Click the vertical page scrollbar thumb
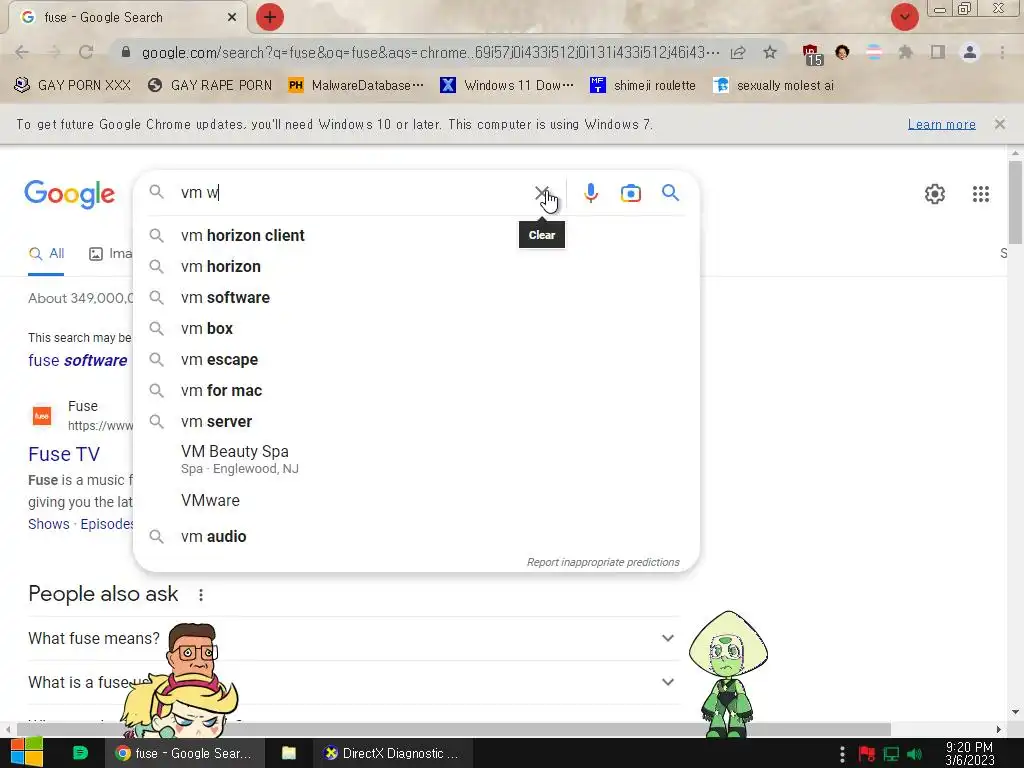 (1015, 202)
